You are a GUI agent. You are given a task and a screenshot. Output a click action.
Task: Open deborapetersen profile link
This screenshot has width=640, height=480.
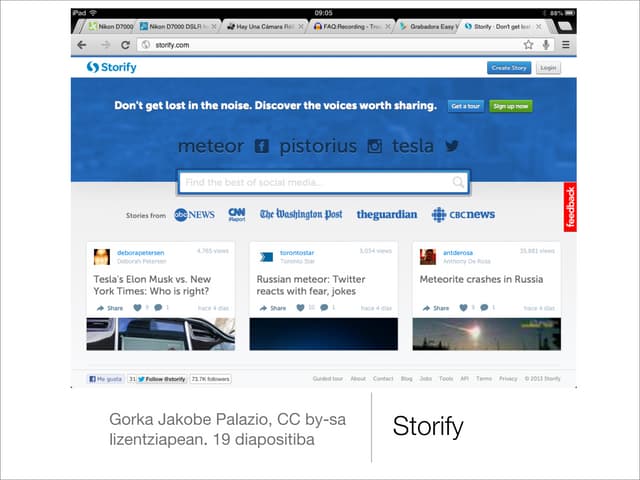pyautogui.click(x=140, y=253)
